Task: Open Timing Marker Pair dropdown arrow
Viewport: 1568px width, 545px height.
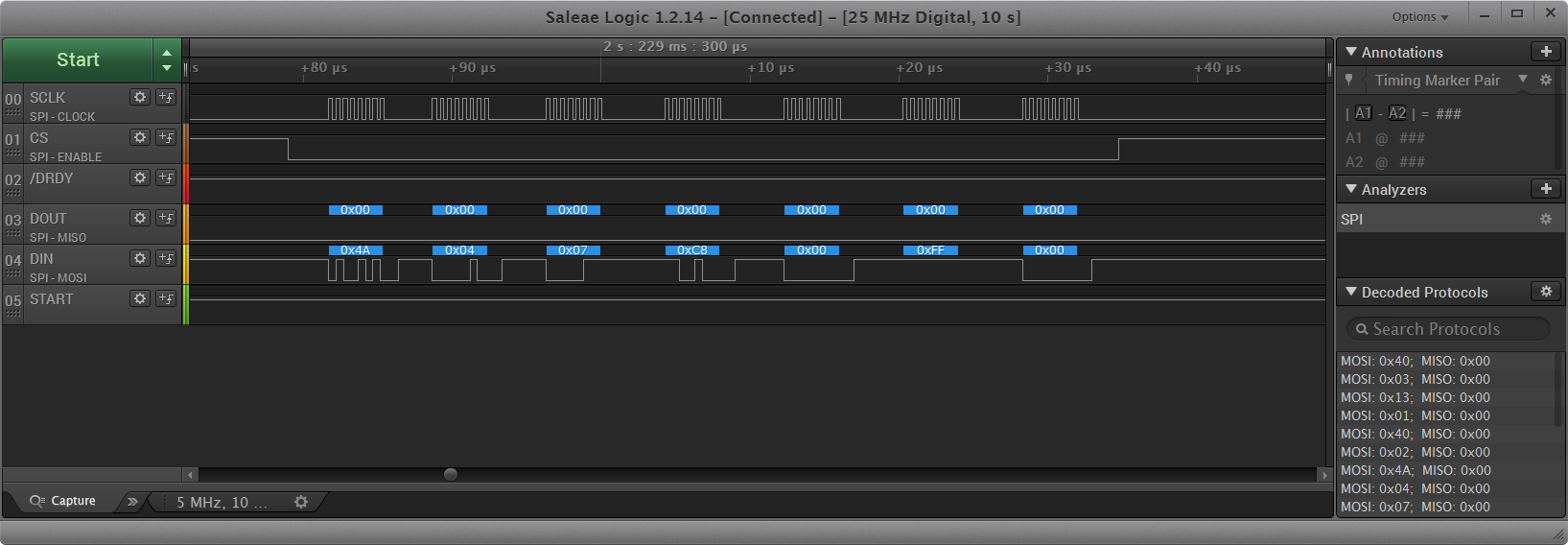Action: pos(1523,80)
